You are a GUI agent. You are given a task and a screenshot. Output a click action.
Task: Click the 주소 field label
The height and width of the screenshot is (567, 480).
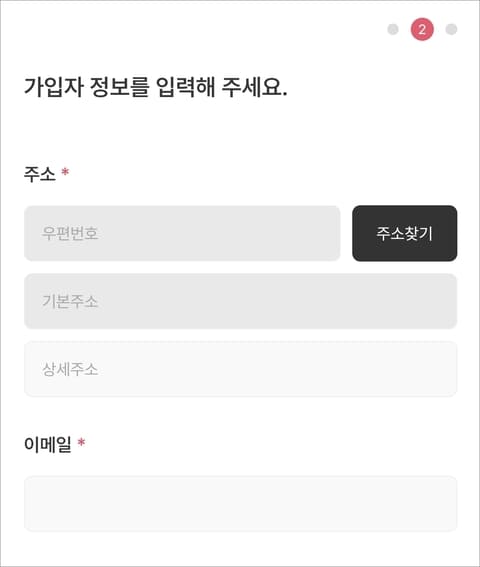coord(40,174)
